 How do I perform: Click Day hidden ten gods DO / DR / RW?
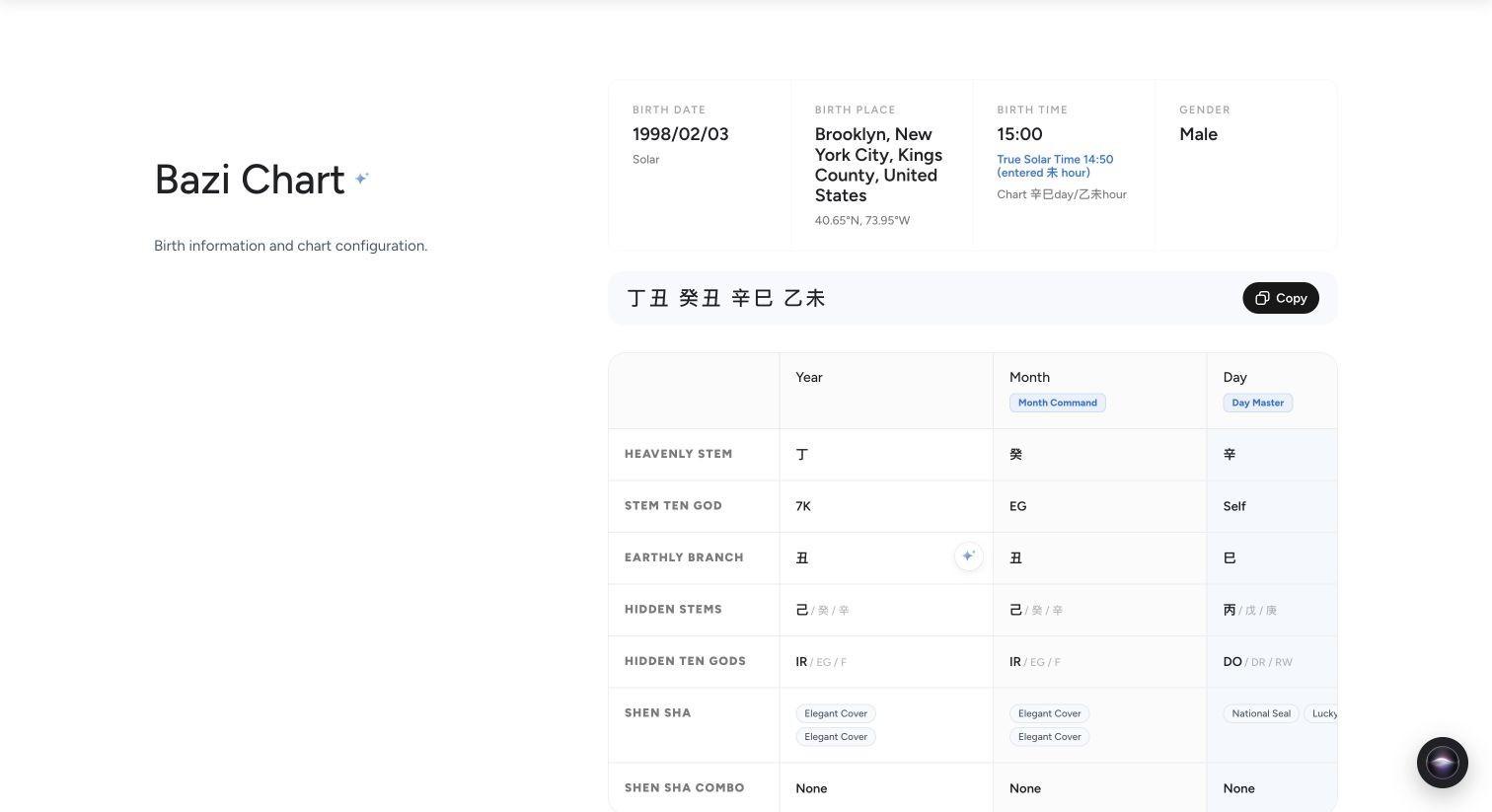pyautogui.click(x=1257, y=661)
